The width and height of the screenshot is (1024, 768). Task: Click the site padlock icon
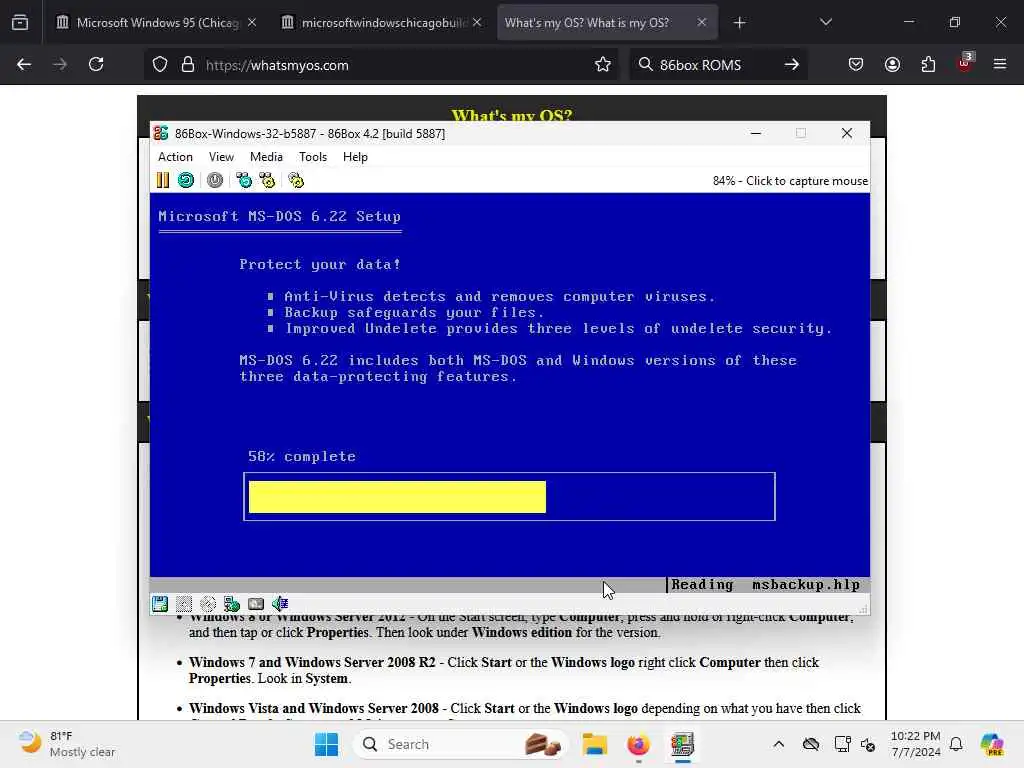(188, 65)
